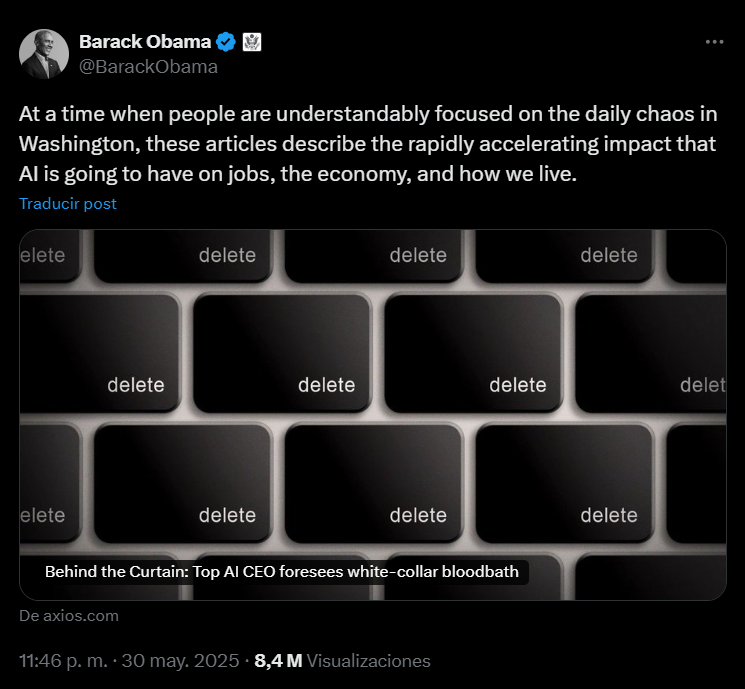The width and height of the screenshot is (745, 689).
Task: Click the government affiliation seal badge
Action: [252, 42]
